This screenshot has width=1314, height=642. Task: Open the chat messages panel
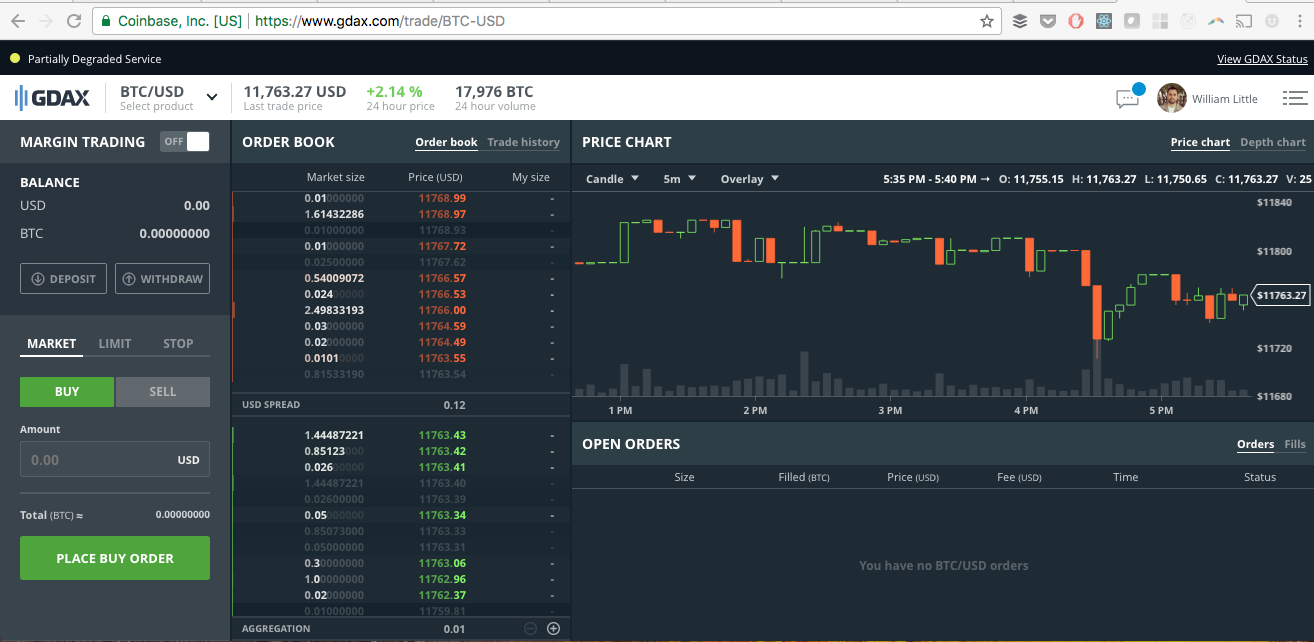point(1128,97)
